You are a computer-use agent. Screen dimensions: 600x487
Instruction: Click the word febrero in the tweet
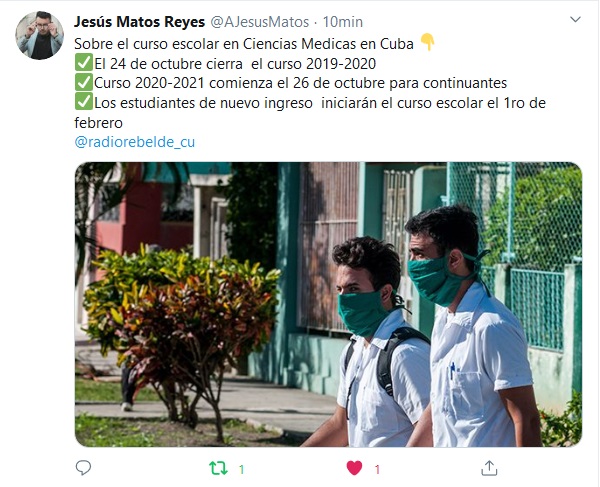pos(98,123)
